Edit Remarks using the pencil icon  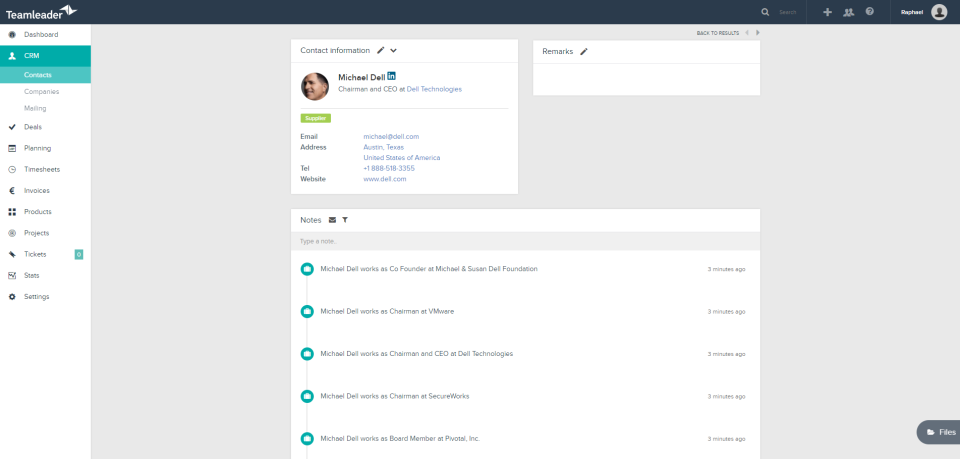tap(584, 51)
